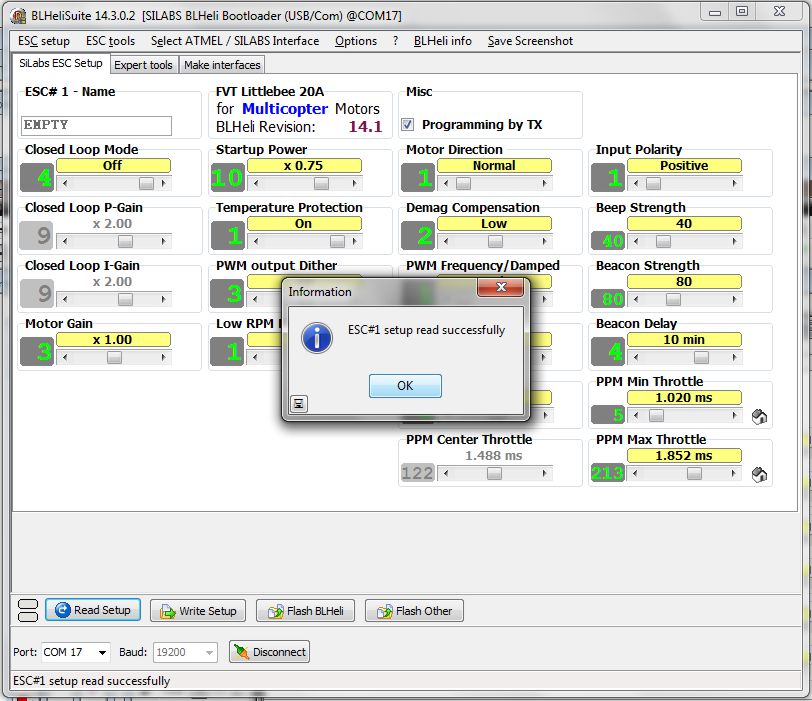Expand the Baud rate dropdown
This screenshot has height=701, width=812.
[x=209, y=652]
